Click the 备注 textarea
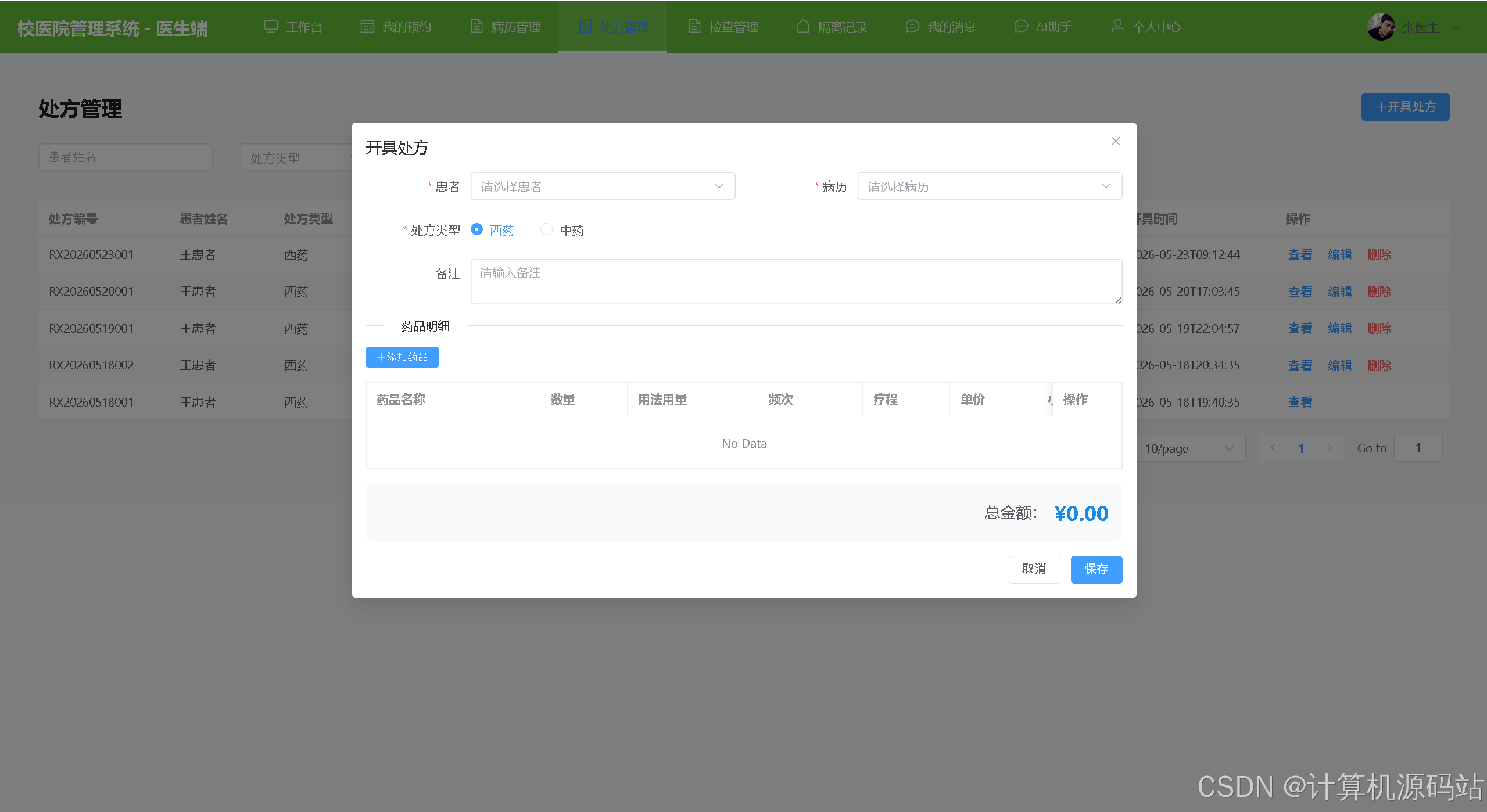The width and height of the screenshot is (1487, 812). (x=796, y=282)
